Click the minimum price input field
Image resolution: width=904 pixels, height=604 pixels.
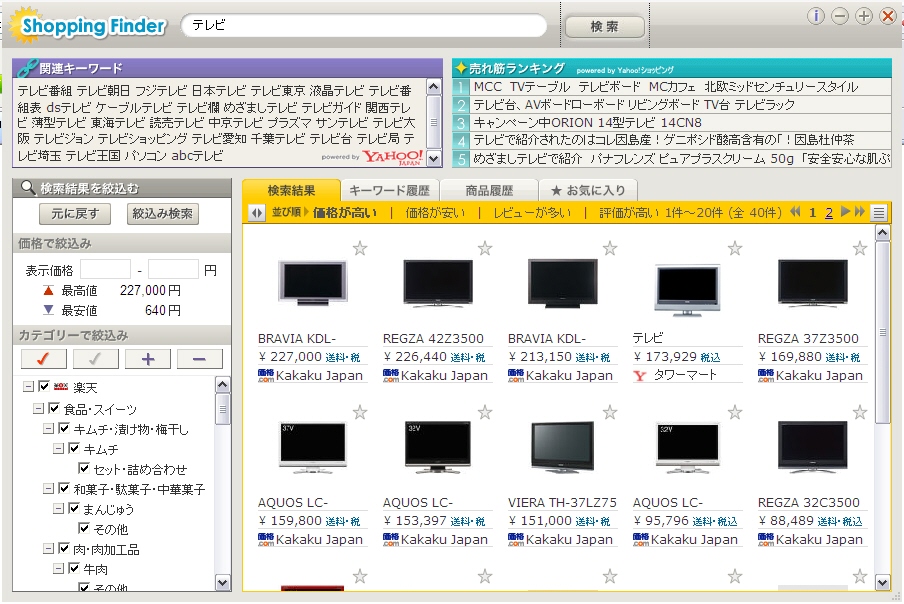(105, 269)
